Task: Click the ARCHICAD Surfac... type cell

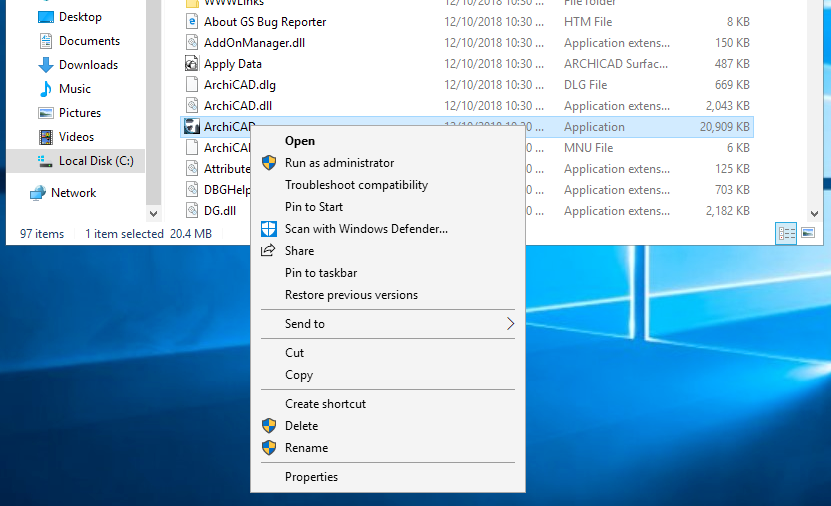Action: 616,64
